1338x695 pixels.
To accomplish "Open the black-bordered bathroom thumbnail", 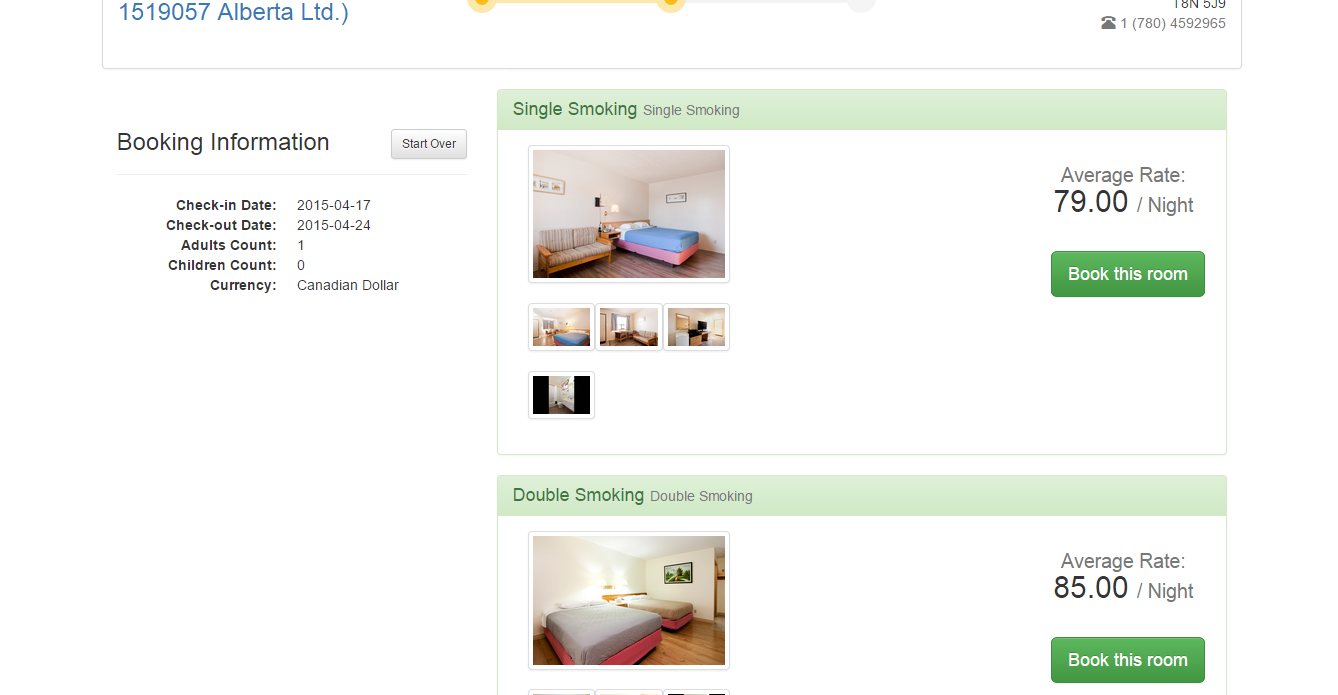I will (x=561, y=395).
